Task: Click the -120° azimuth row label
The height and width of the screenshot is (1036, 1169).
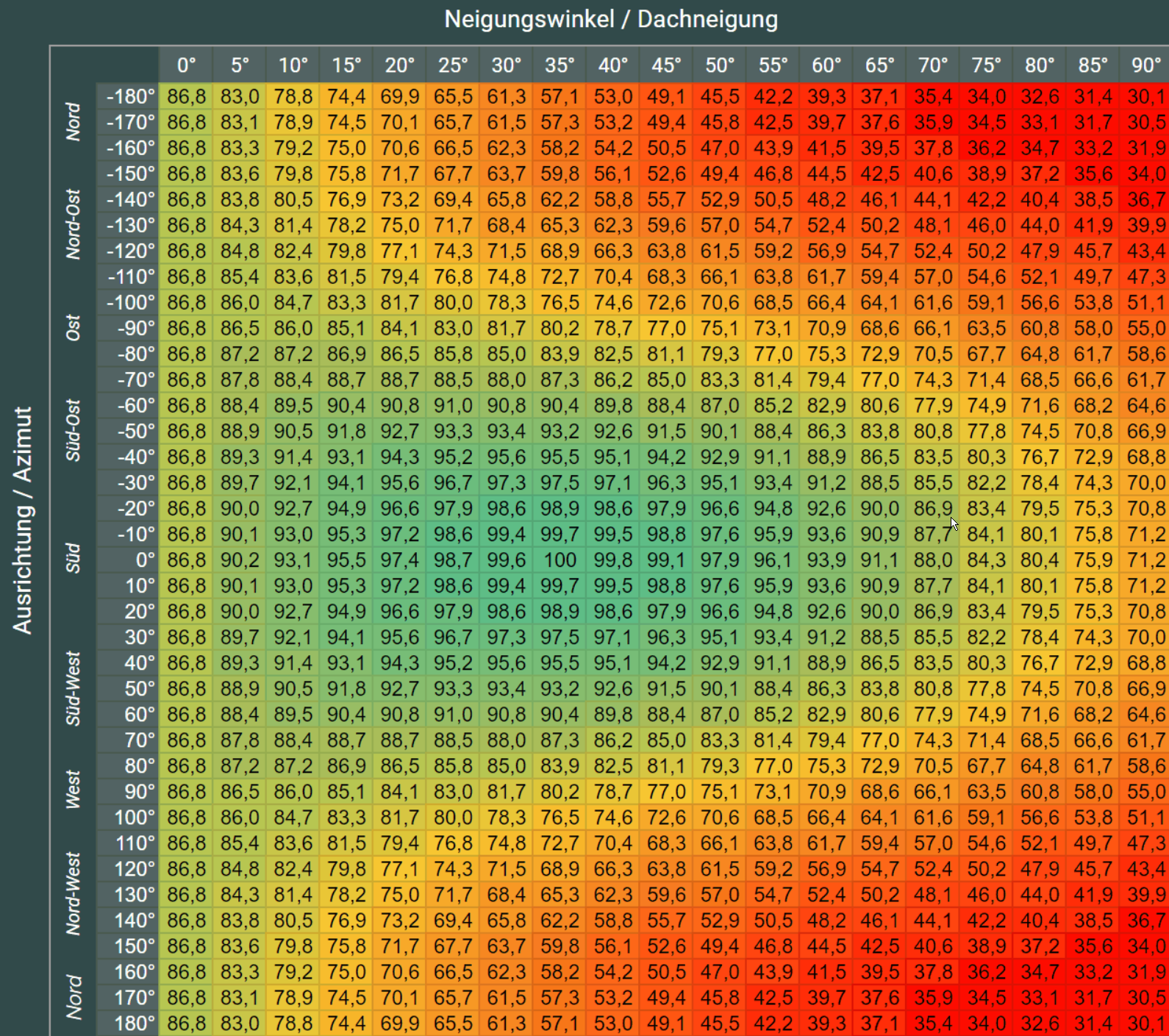Action: click(128, 251)
